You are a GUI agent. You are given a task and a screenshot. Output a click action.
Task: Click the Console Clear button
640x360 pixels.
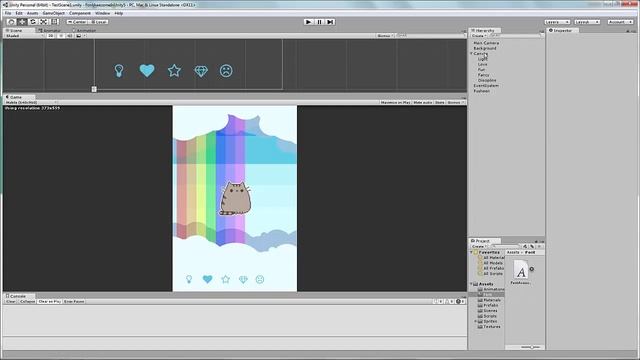(x=11, y=302)
